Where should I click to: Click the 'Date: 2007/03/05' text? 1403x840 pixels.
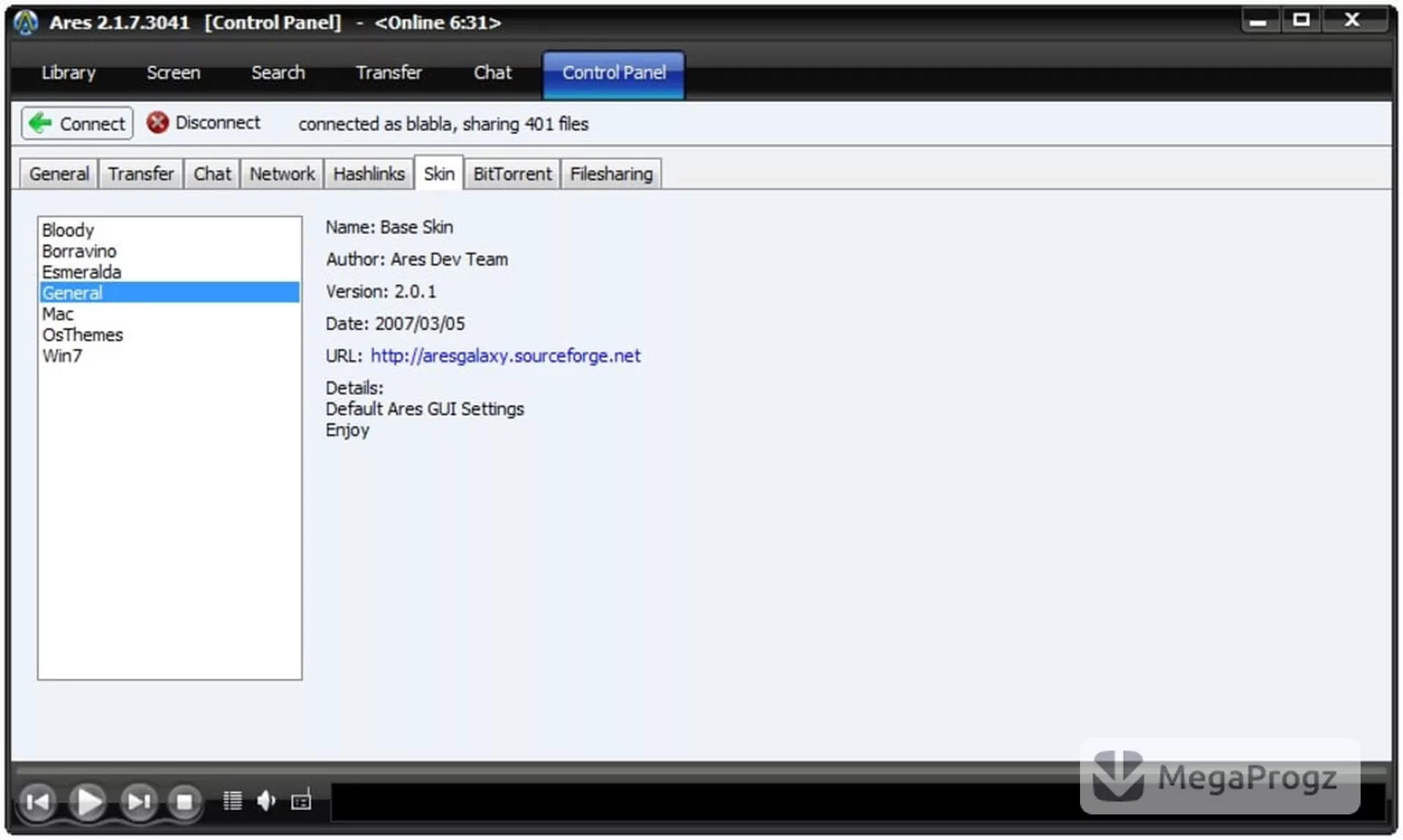click(395, 324)
